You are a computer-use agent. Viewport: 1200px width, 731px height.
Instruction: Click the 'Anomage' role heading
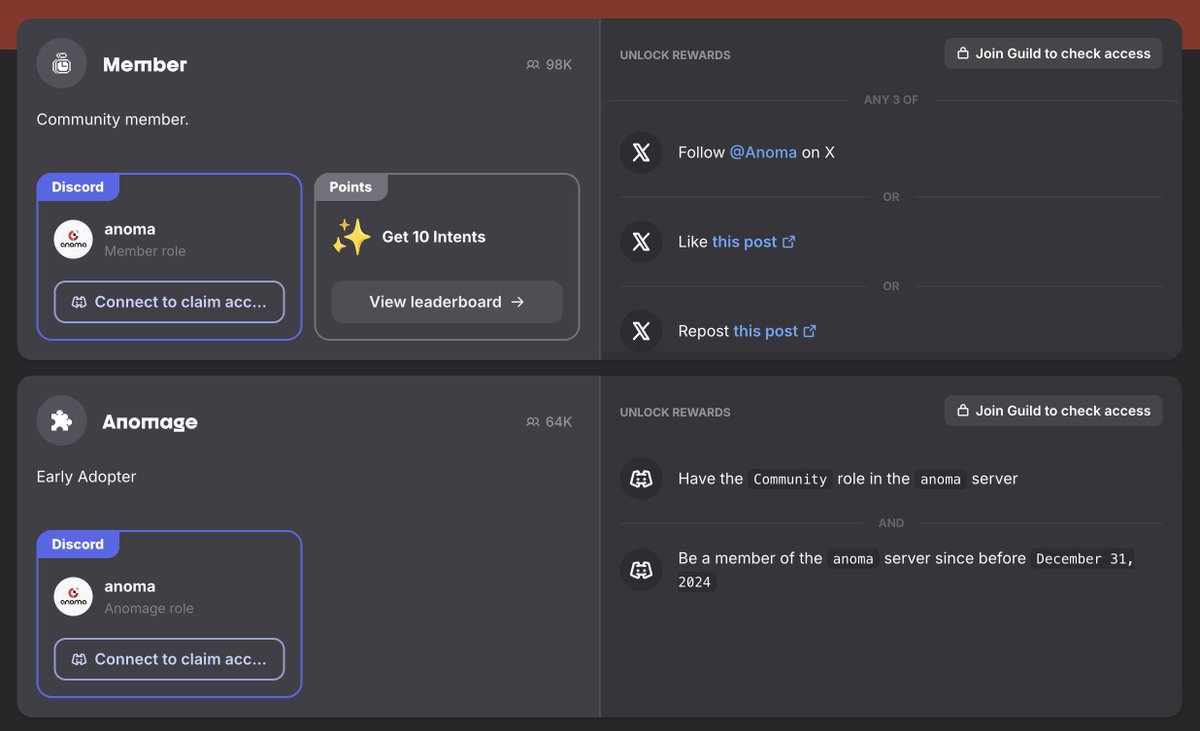pyautogui.click(x=150, y=422)
